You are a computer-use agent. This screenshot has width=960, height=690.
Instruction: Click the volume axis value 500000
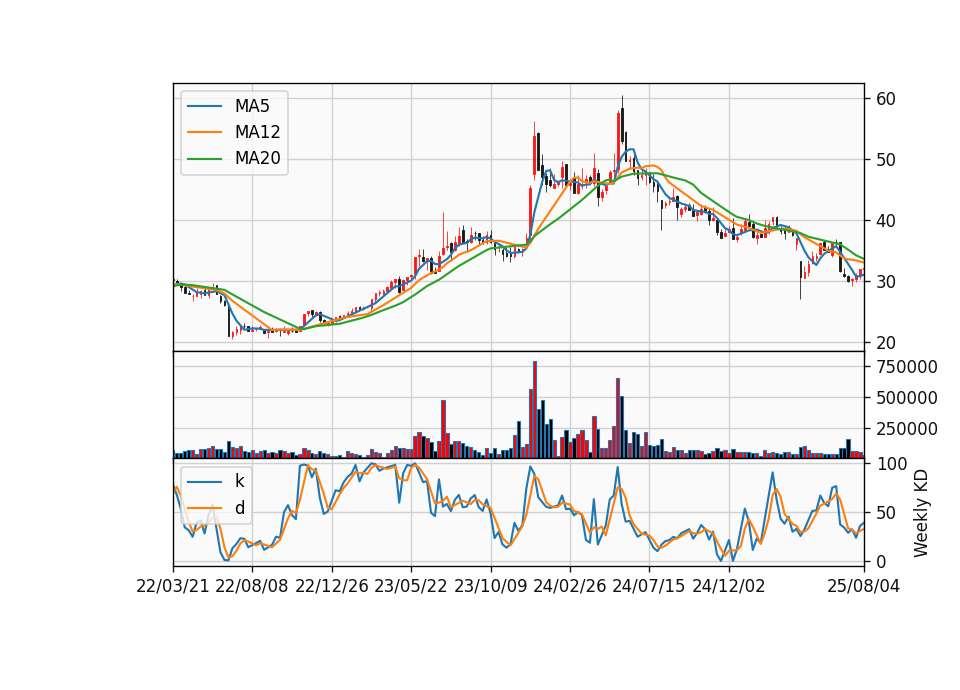pos(907,398)
